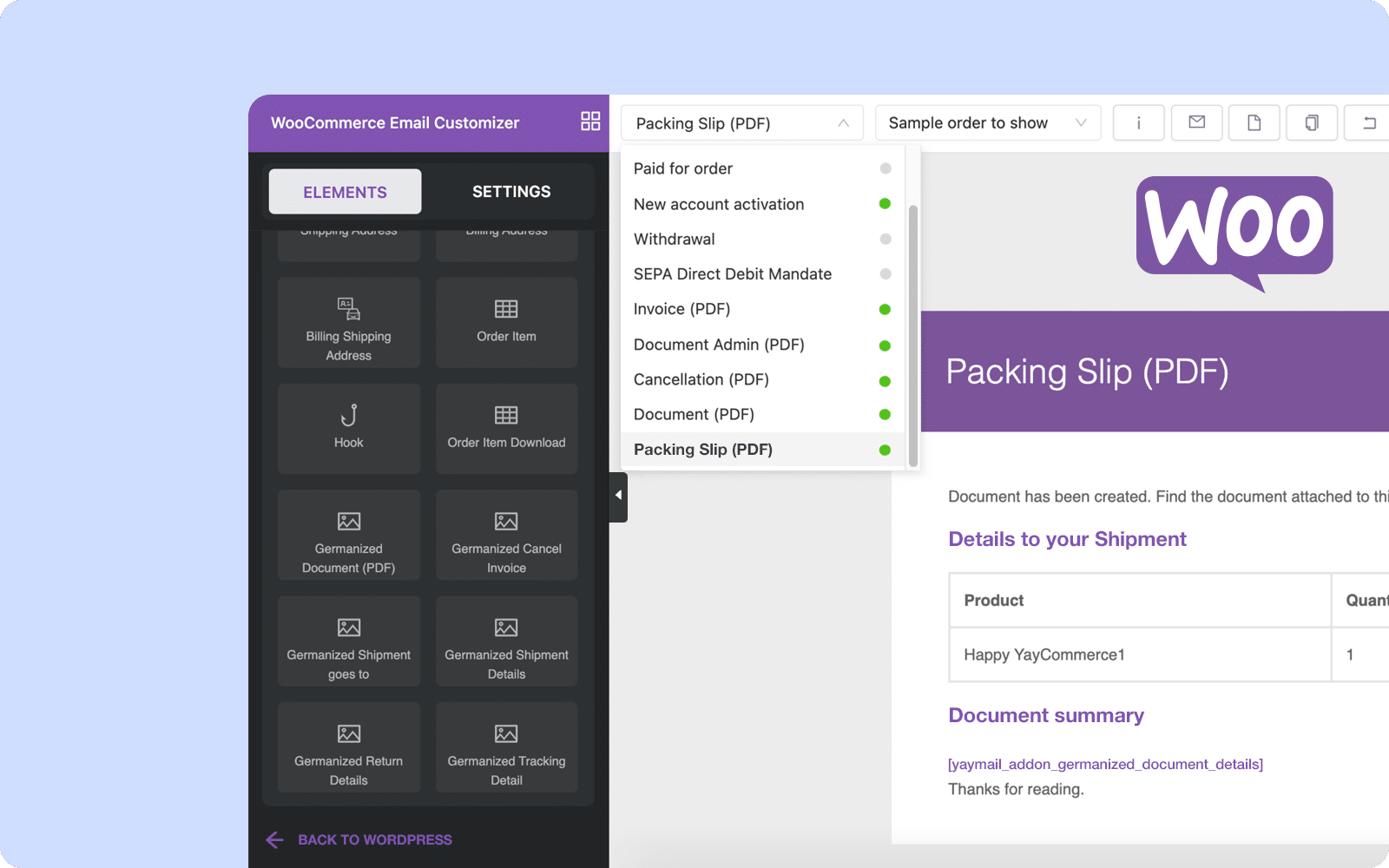Add the Order Item Download element

point(506,429)
